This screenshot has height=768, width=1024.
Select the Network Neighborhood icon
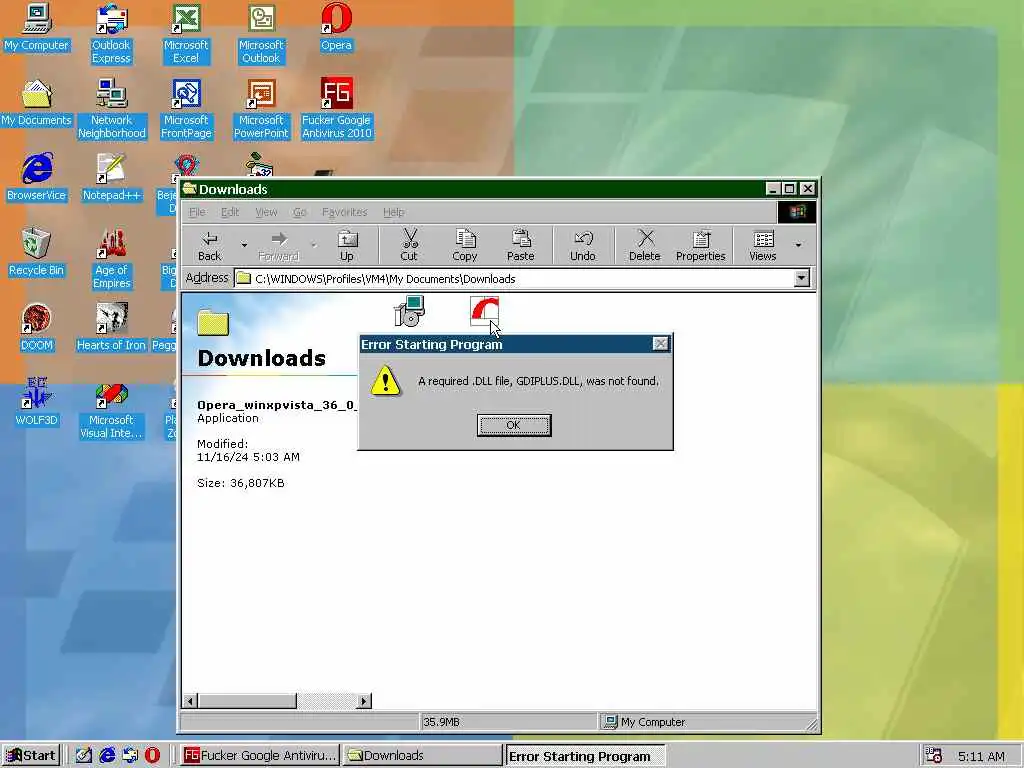click(112, 109)
